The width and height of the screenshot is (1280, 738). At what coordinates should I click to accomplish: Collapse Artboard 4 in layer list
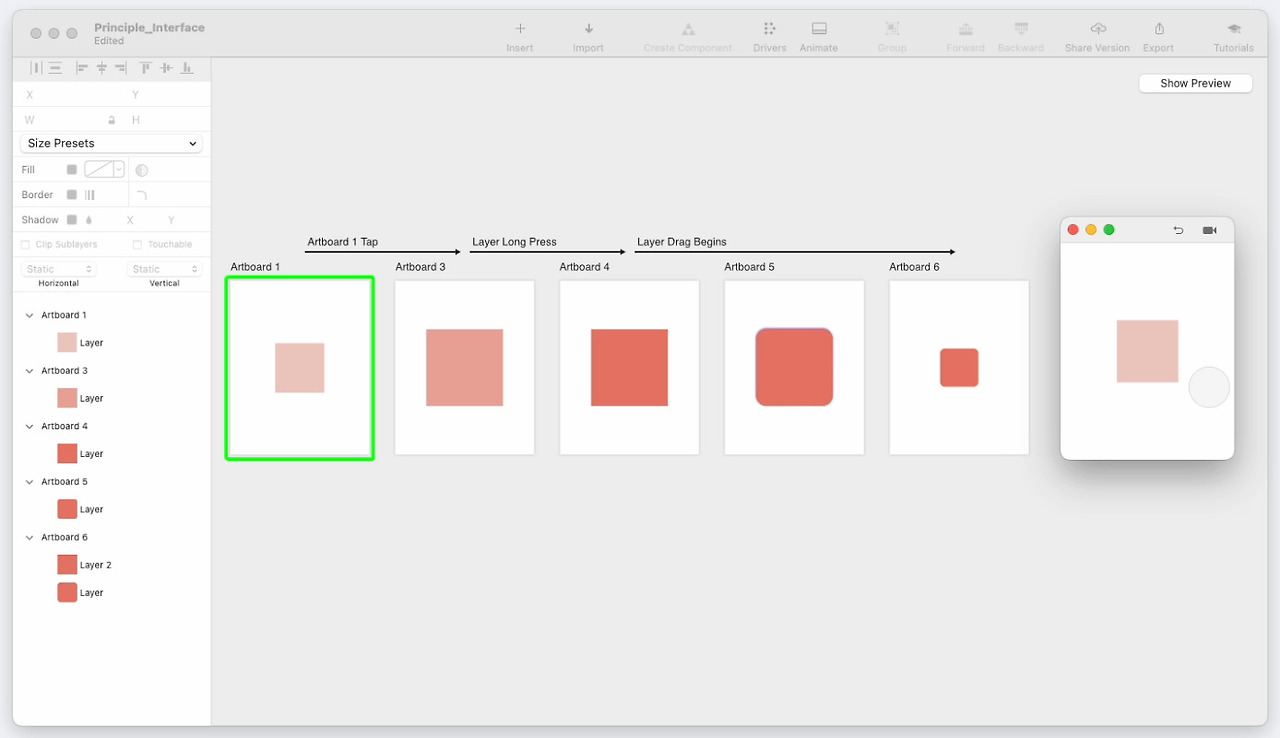pyautogui.click(x=29, y=426)
